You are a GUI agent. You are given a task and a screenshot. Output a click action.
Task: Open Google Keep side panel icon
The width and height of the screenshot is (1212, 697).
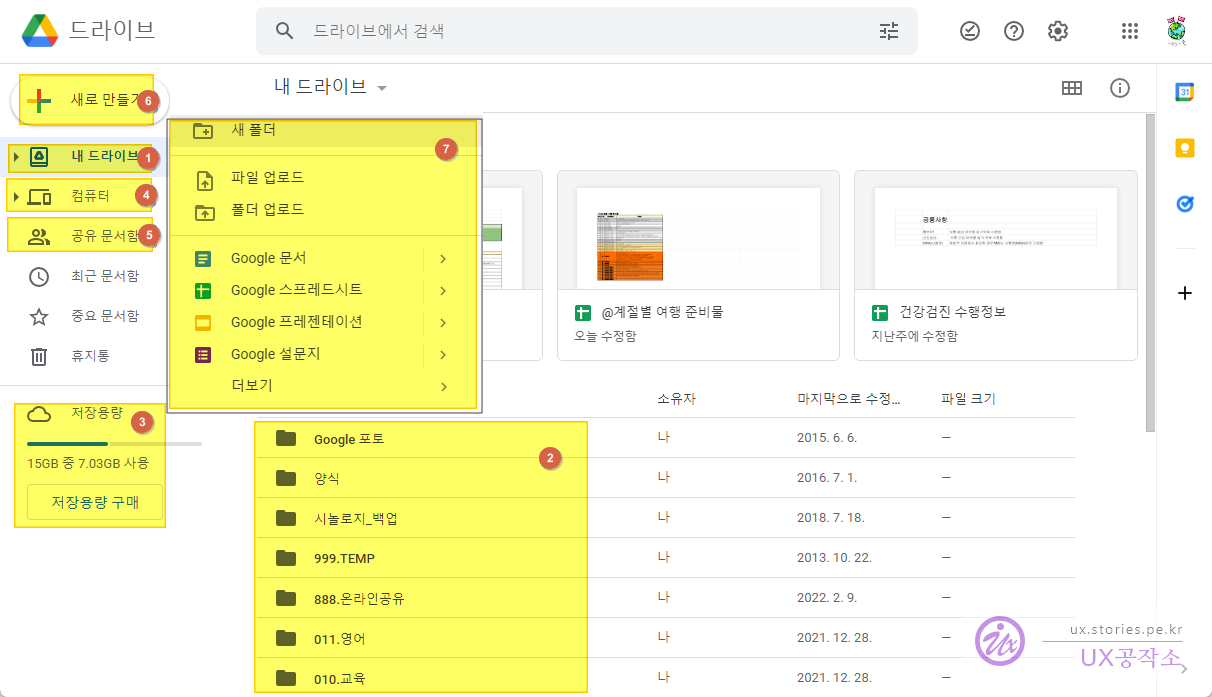tap(1184, 148)
